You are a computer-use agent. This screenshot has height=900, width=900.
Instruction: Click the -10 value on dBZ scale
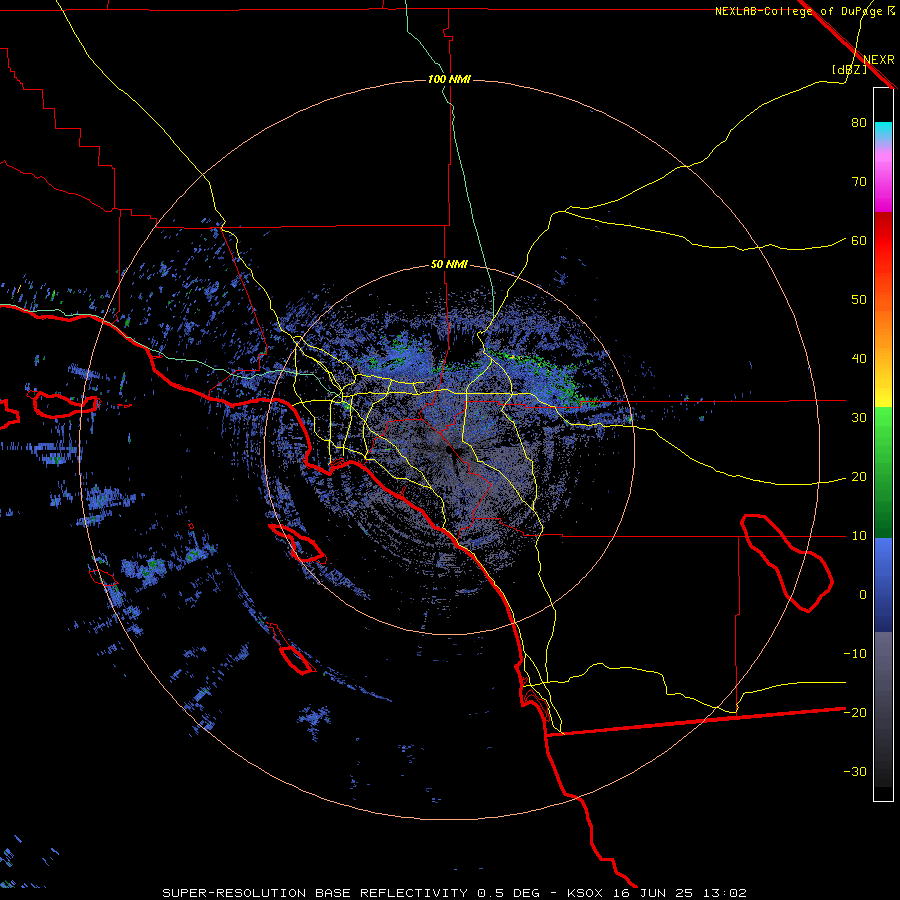click(855, 654)
